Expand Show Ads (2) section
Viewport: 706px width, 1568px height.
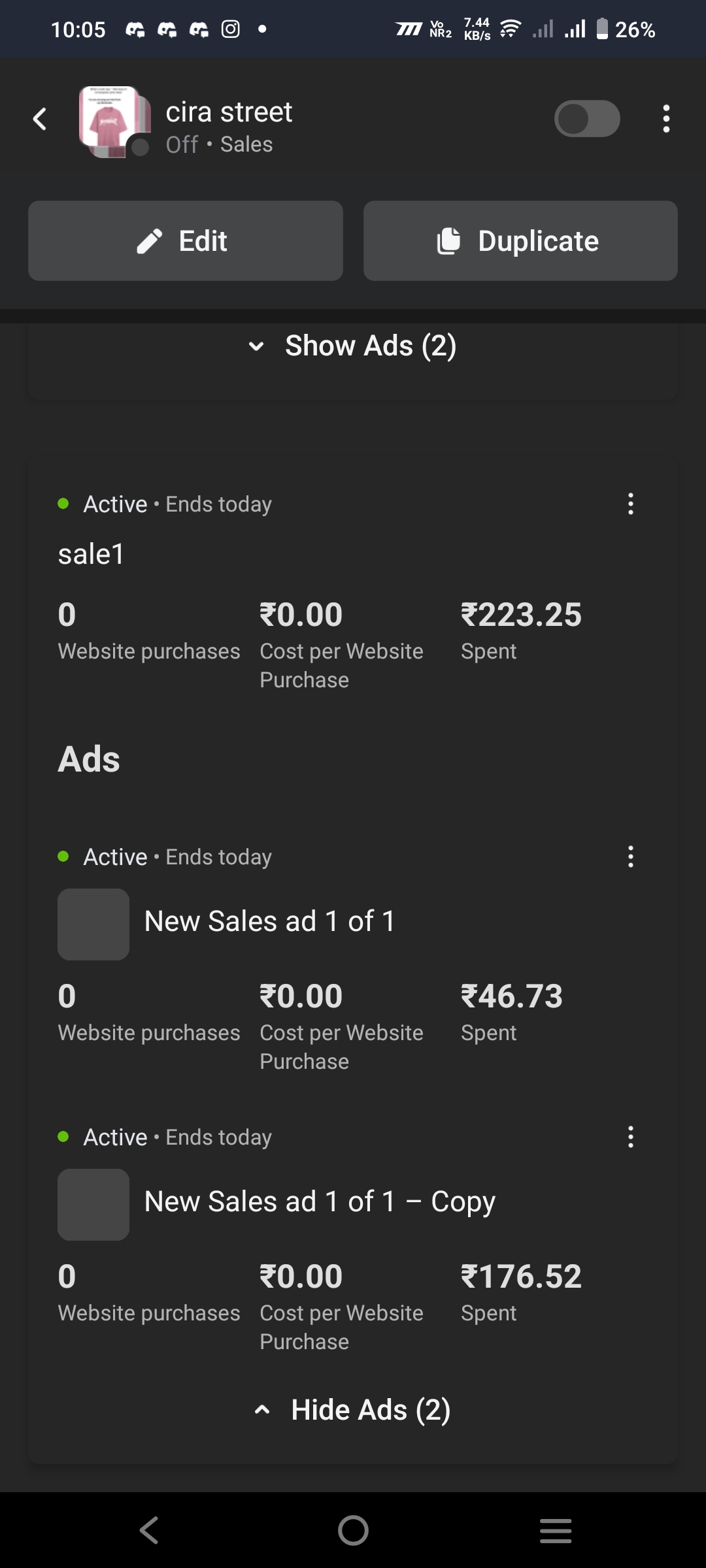pos(353,346)
